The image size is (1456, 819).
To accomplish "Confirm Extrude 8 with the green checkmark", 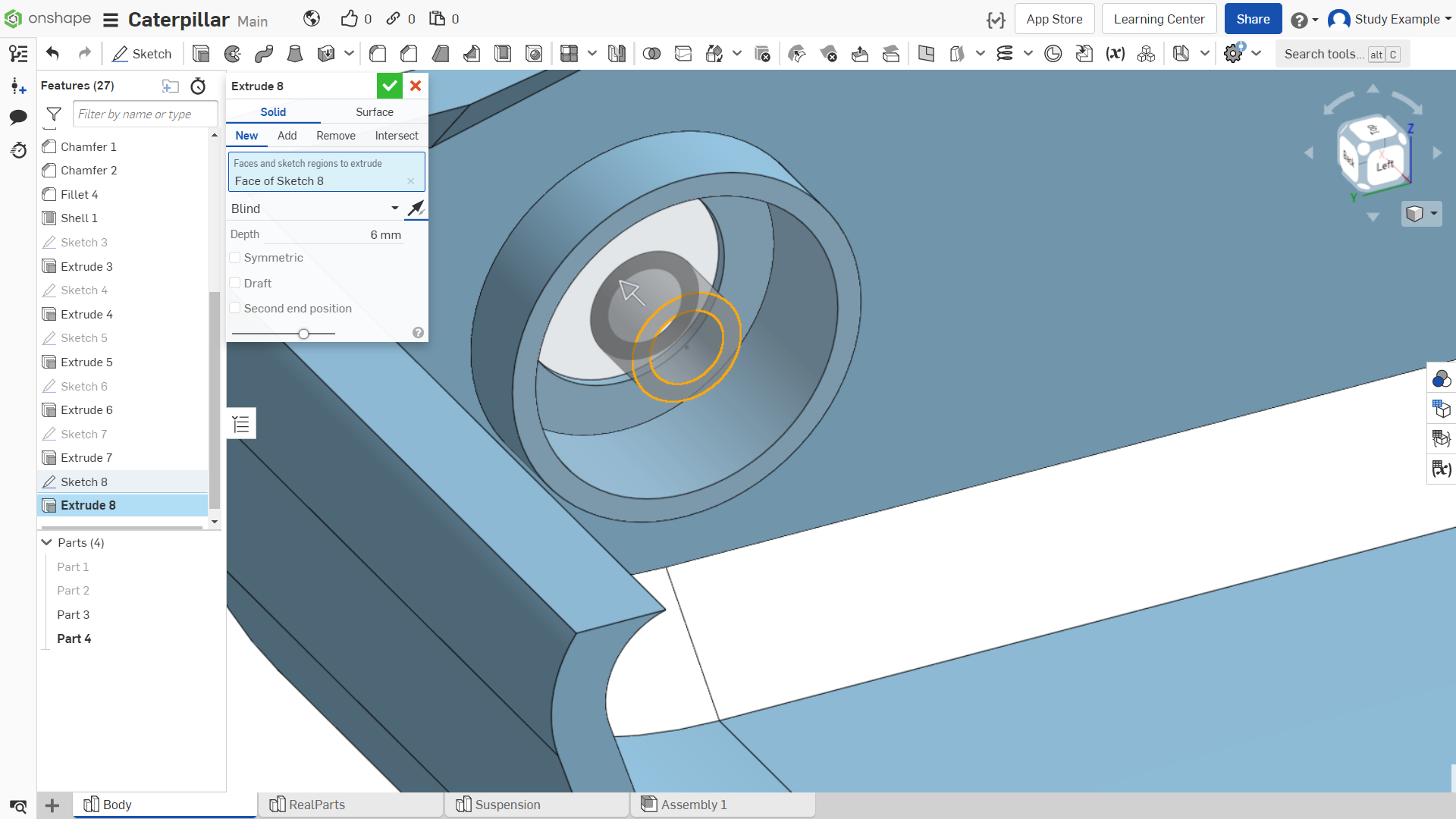I will pos(389,86).
